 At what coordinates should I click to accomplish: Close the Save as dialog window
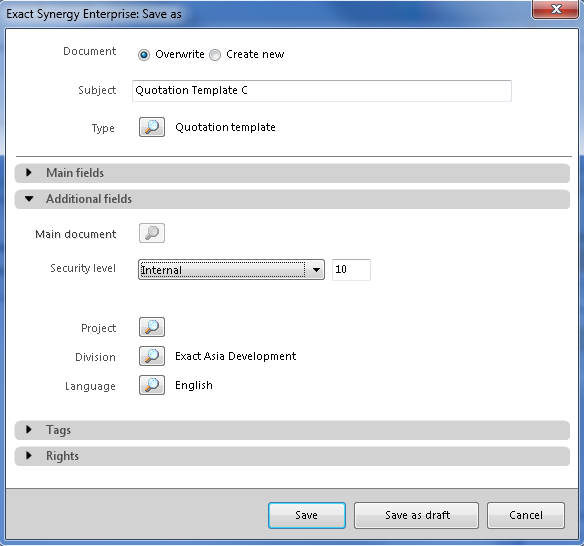[x=555, y=9]
